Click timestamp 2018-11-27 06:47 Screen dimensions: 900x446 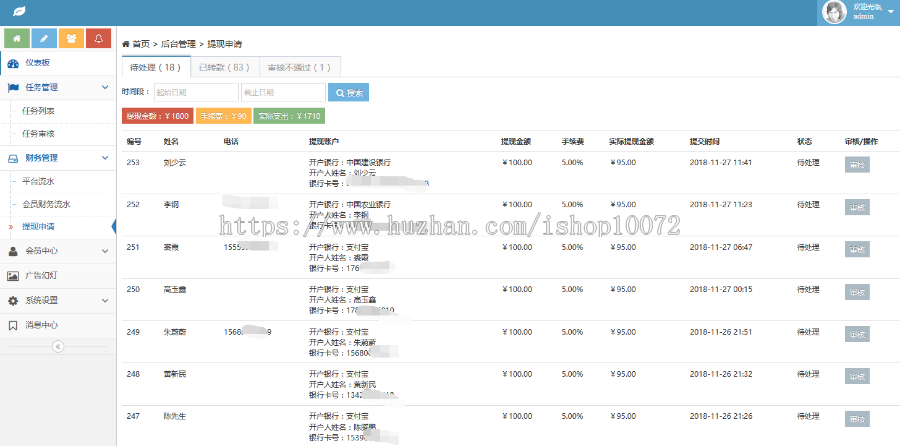point(721,247)
